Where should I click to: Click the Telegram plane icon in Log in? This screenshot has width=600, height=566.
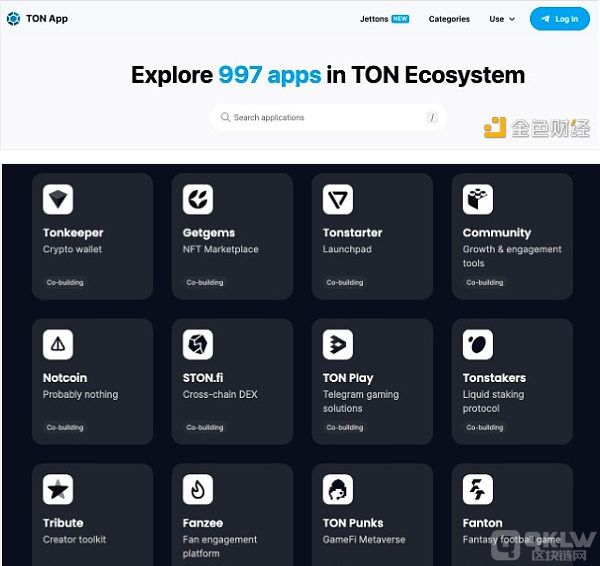click(545, 19)
